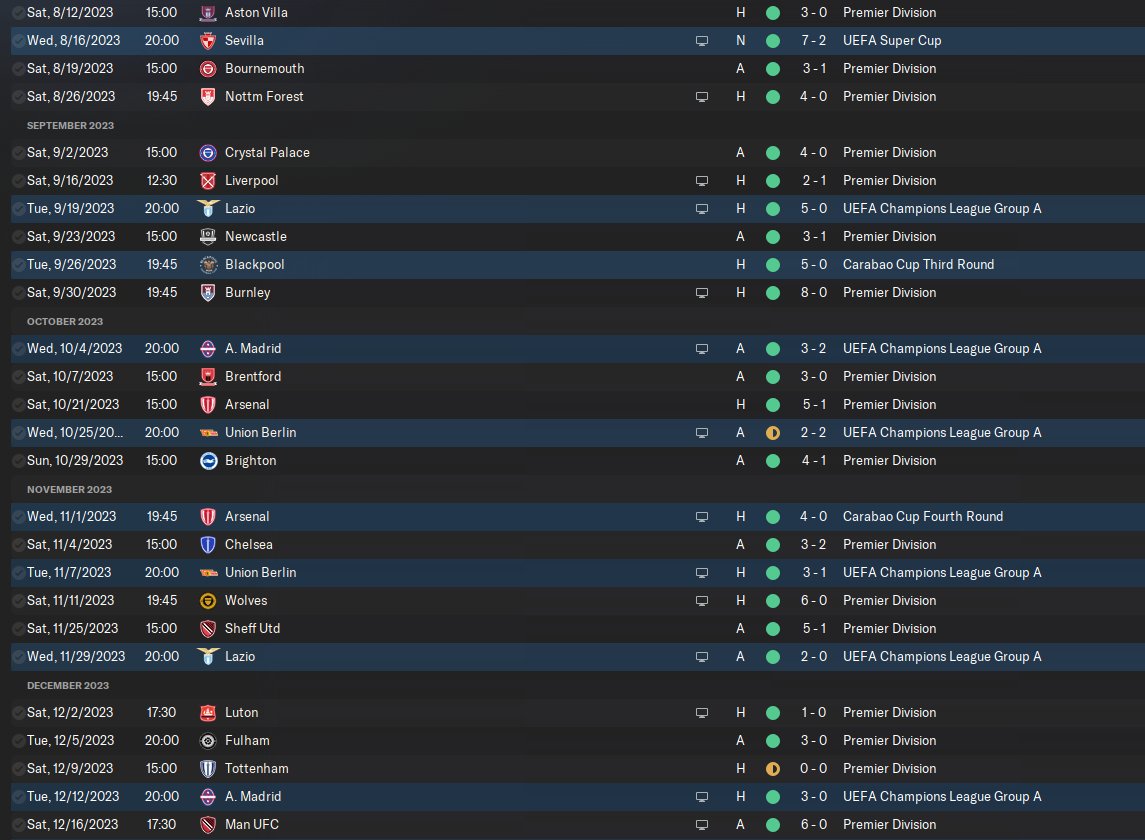Collapse the SEPTEMBER 2023 month header
This screenshot has height=840, width=1145.
[70, 126]
